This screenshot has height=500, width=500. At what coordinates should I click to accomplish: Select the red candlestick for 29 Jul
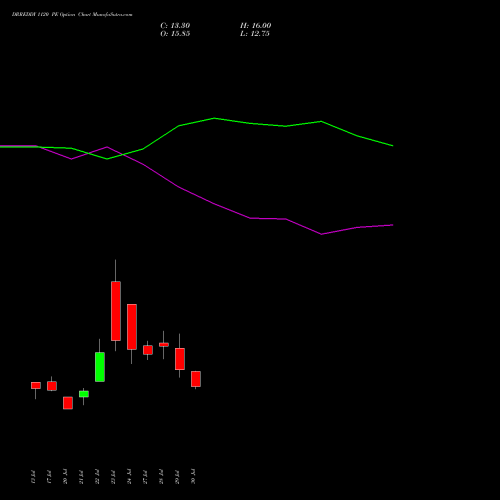point(180,359)
